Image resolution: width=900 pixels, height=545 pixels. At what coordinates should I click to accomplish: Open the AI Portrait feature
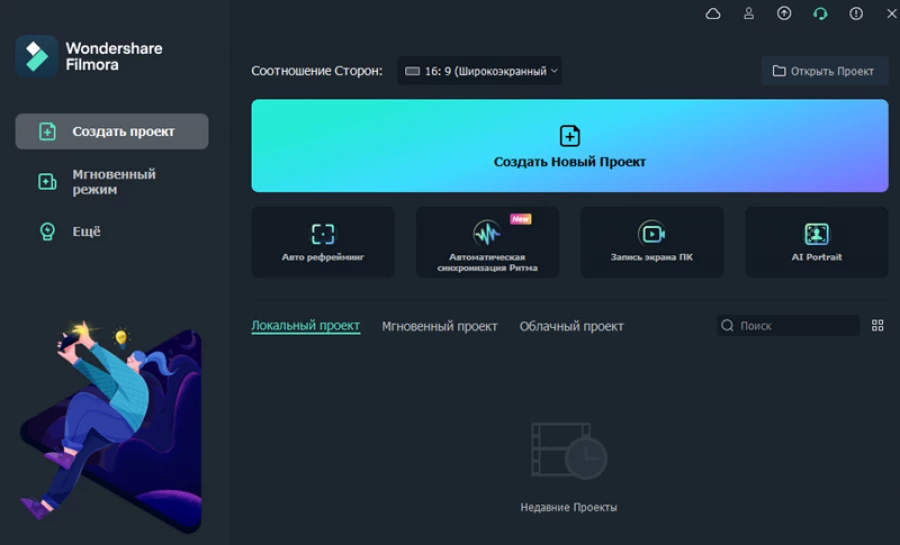(x=816, y=242)
